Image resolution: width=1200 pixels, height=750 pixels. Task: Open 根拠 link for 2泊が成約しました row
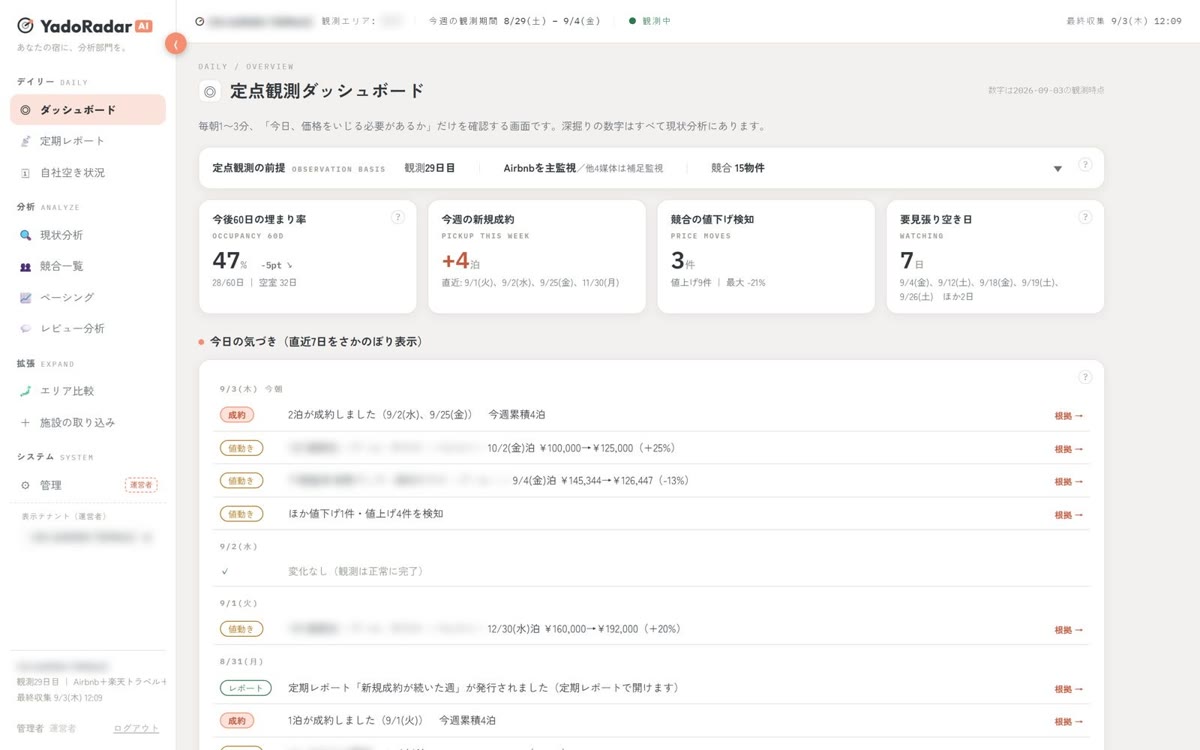[1068, 416]
